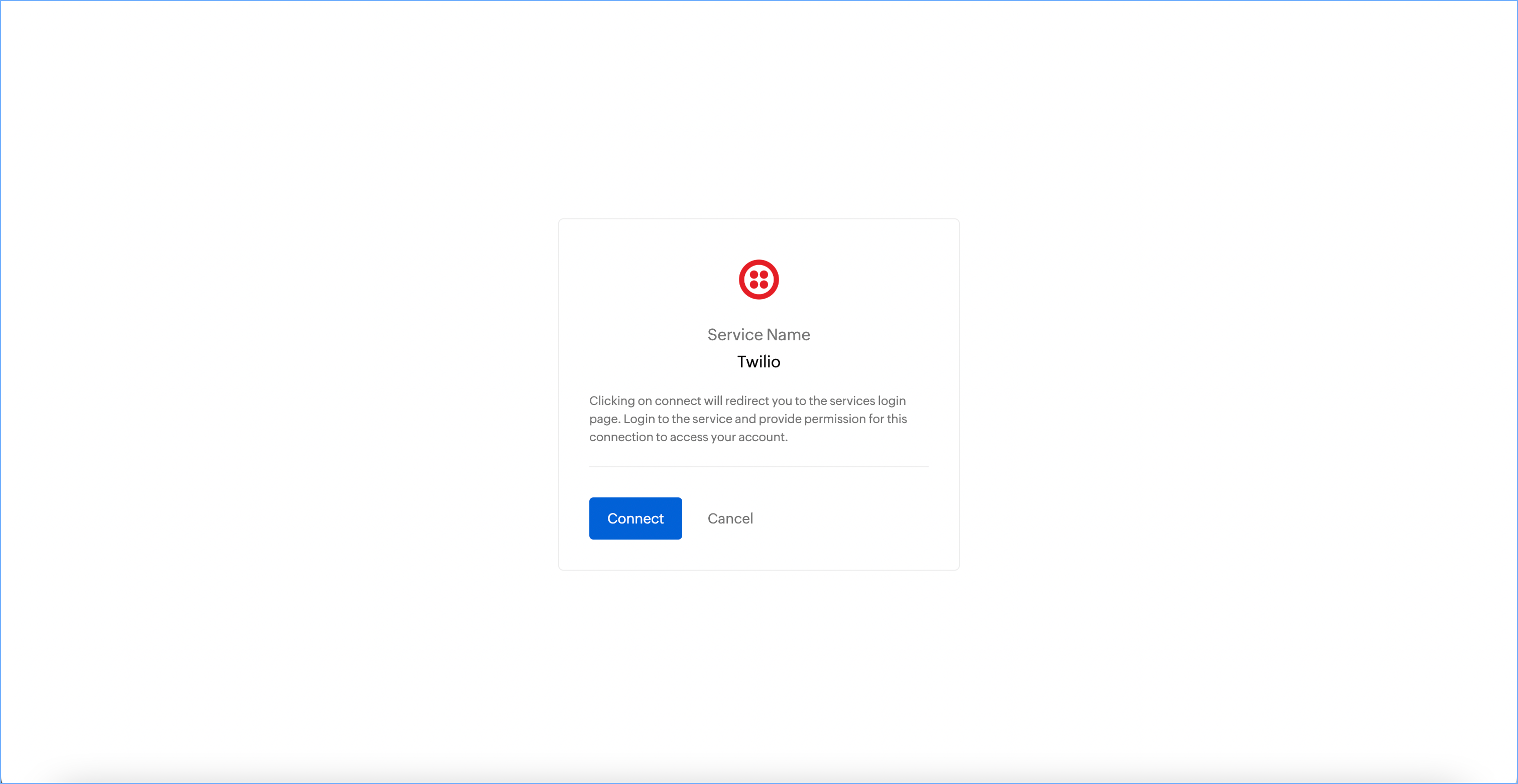Screen dimensions: 1518x784
Task: Click the description line starting "Clicking on connect"
Action: click(x=747, y=401)
